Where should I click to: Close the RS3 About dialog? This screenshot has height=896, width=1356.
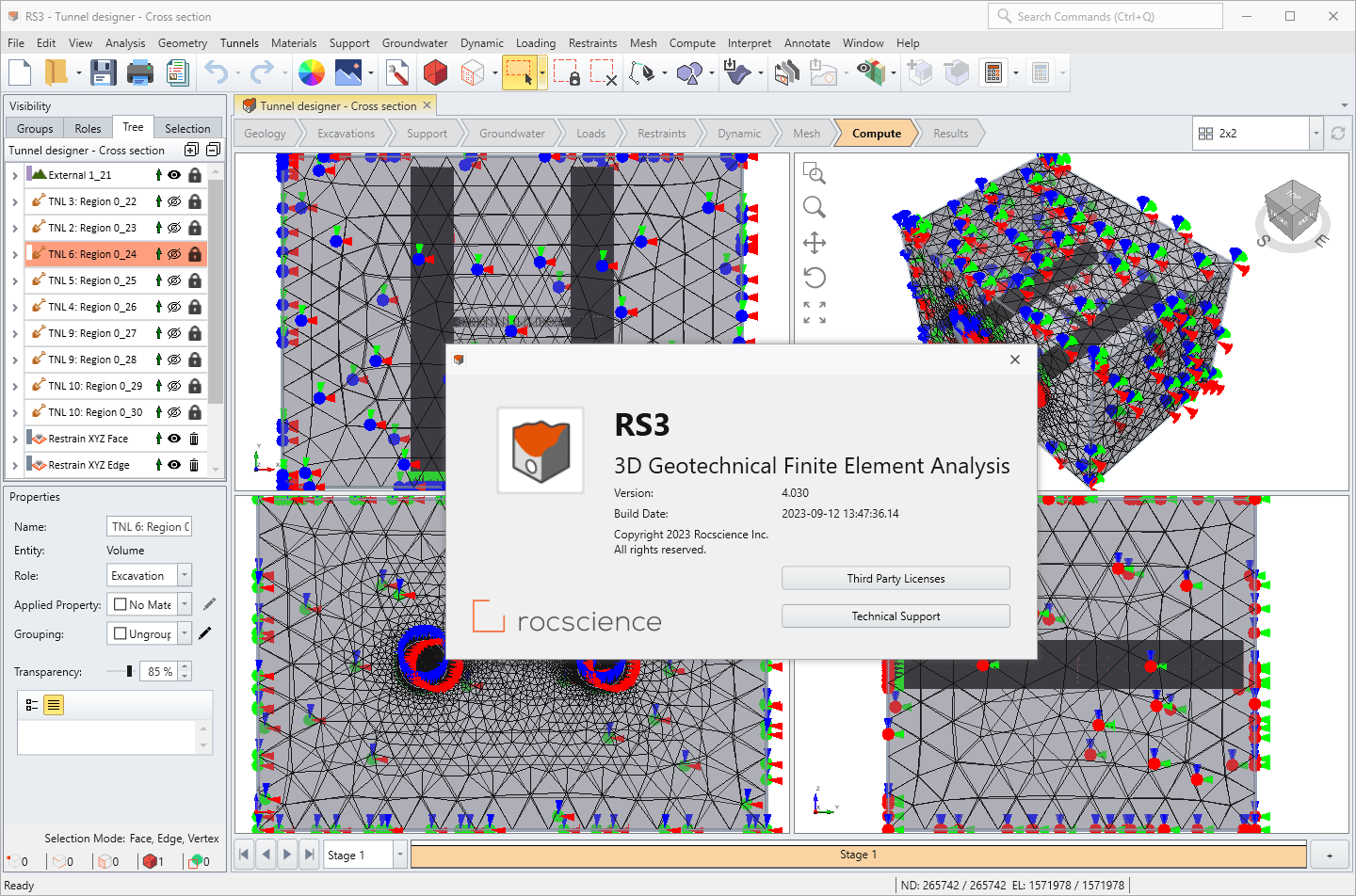coord(1014,360)
